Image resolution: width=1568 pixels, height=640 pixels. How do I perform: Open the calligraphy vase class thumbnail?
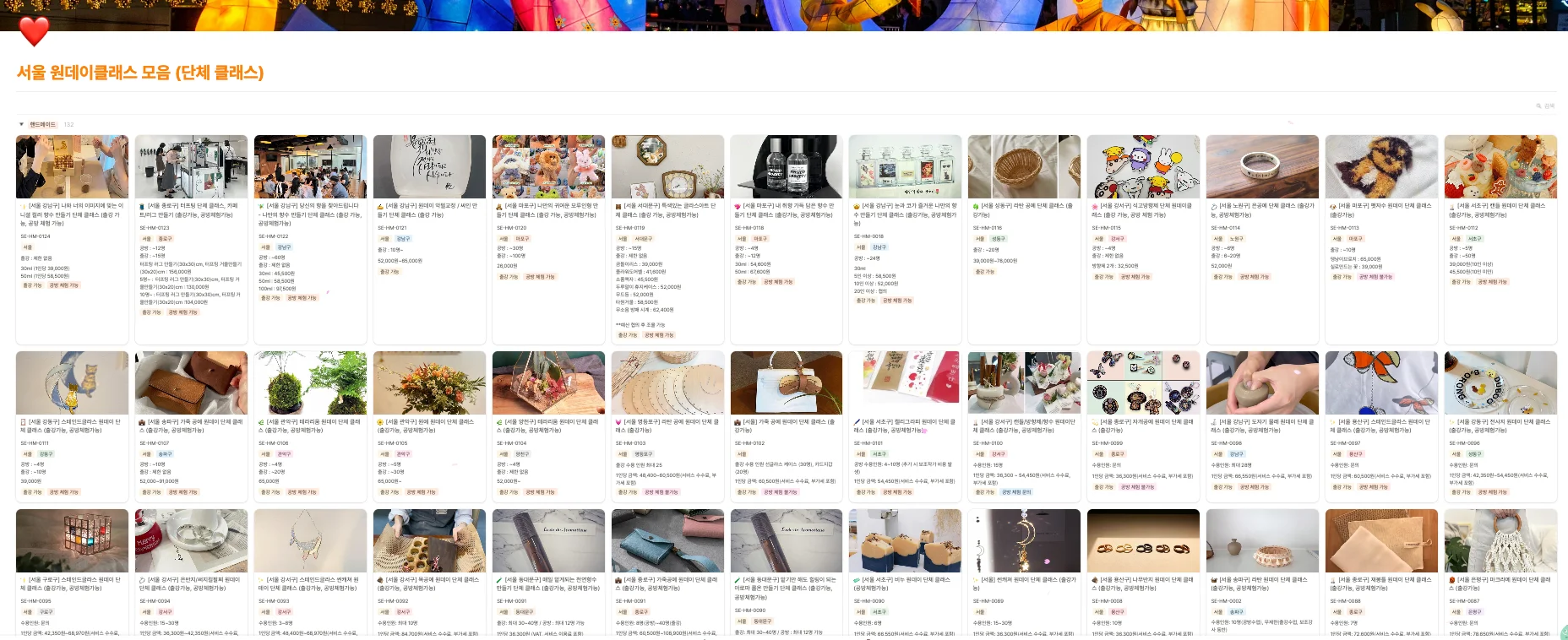(429, 166)
